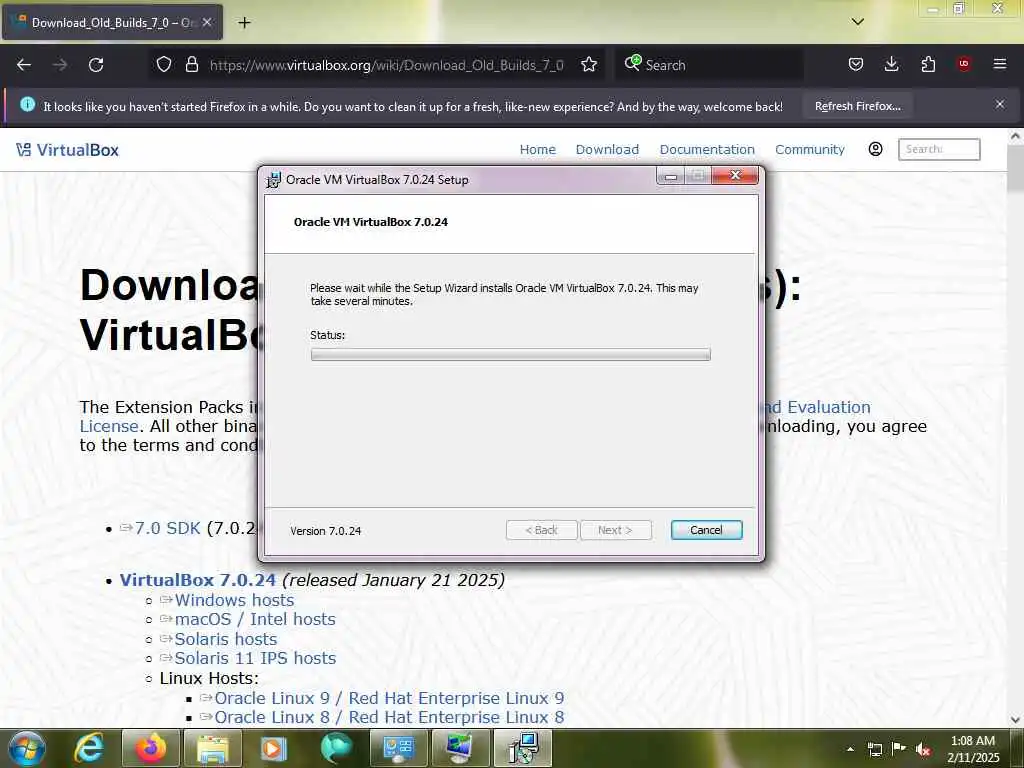Click the URL address bar

pyautogui.click(x=387, y=65)
